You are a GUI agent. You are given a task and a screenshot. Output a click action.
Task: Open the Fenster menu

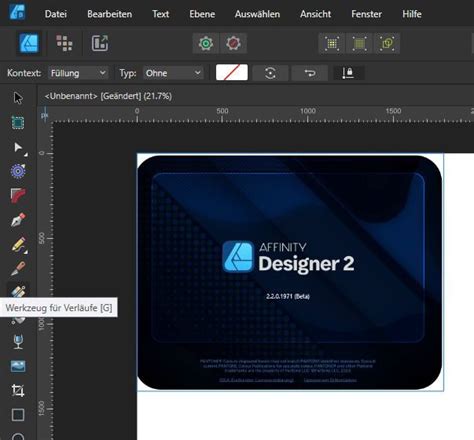tap(366, 14)
